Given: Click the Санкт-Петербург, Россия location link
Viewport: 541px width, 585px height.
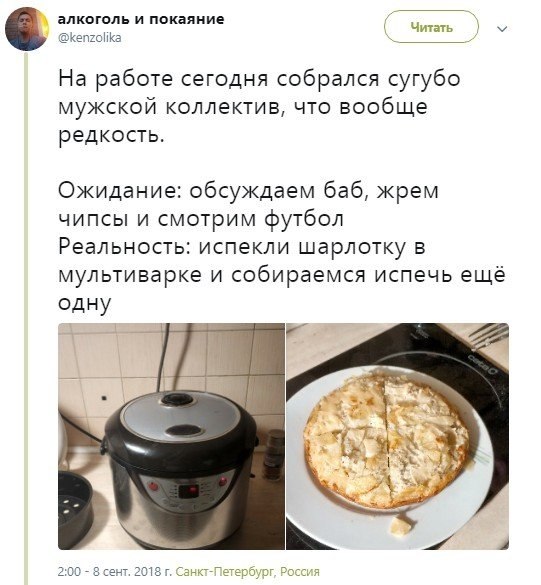Looking at the screenshot, I should [248, 572].
